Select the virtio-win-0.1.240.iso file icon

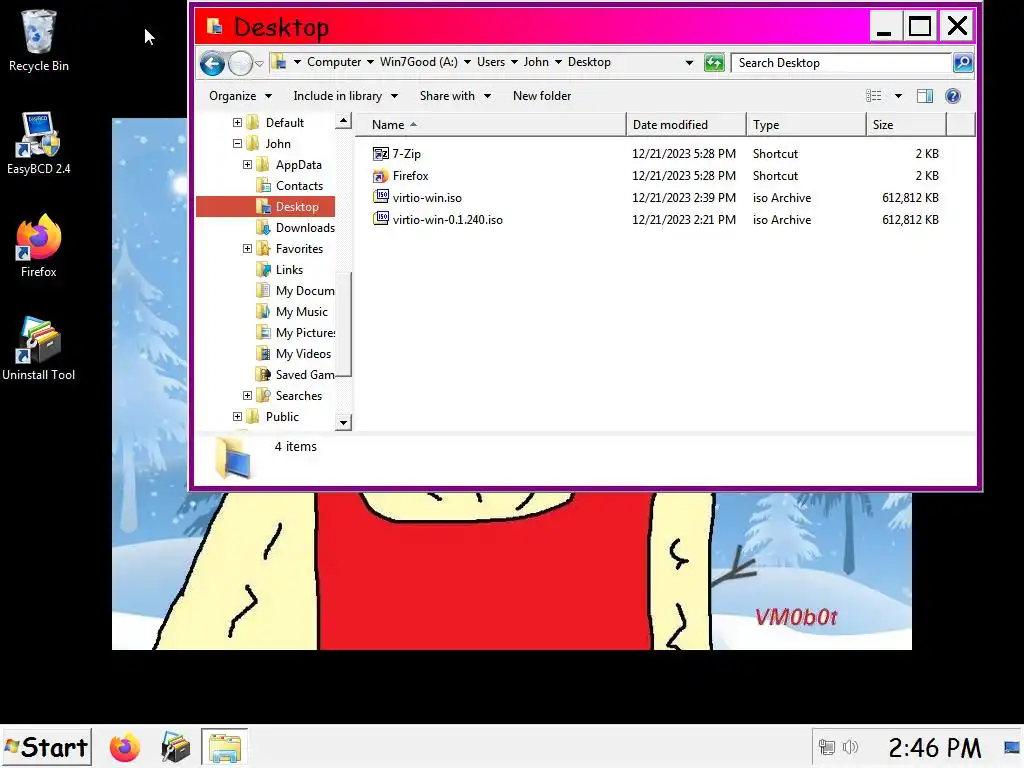[381, 219]
